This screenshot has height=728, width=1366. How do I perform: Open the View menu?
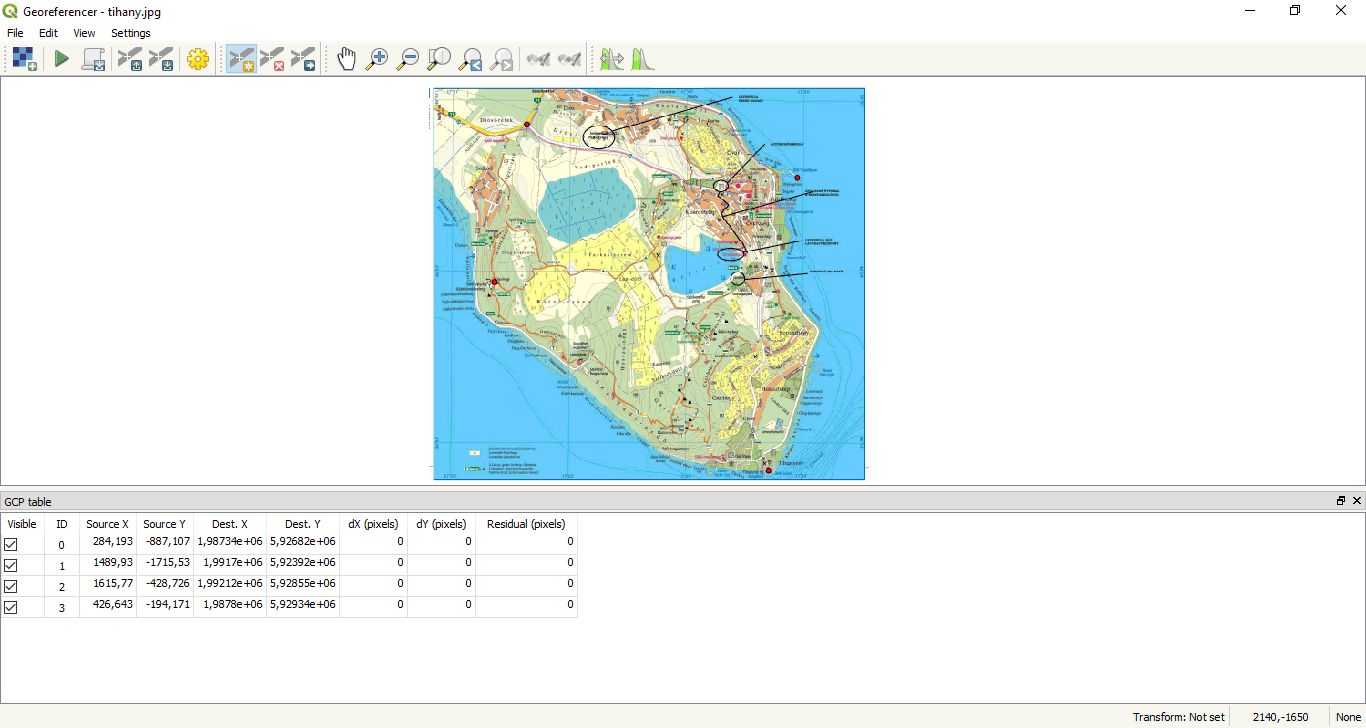(84, 33)
